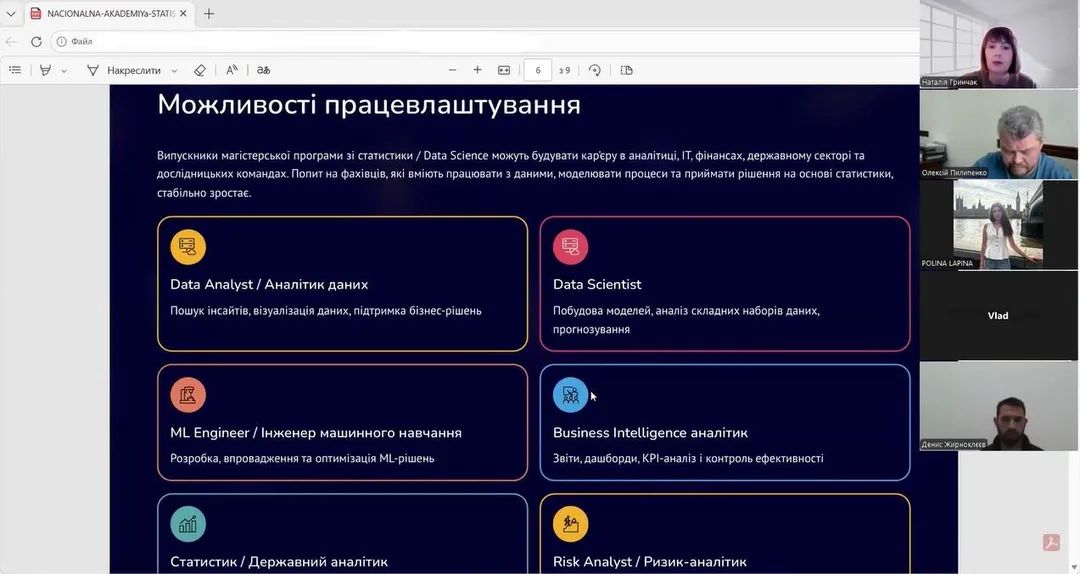Toggle the page view layout button

click(627, 70)
